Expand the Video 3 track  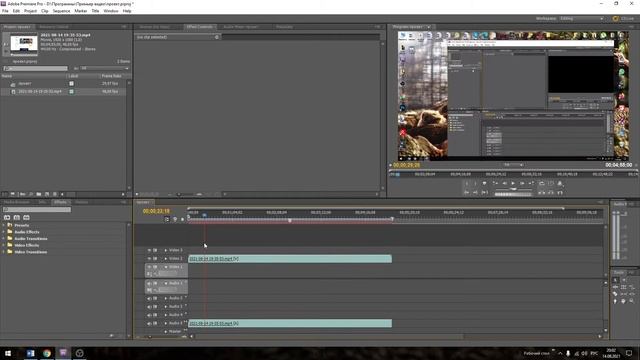tap(166, 250)
